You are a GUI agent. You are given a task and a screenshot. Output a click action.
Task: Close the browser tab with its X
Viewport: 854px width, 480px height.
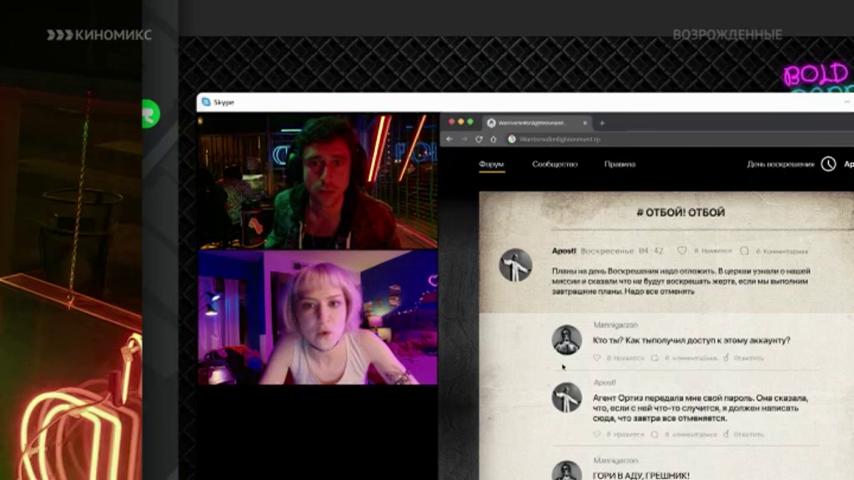(x=585, y=123)
